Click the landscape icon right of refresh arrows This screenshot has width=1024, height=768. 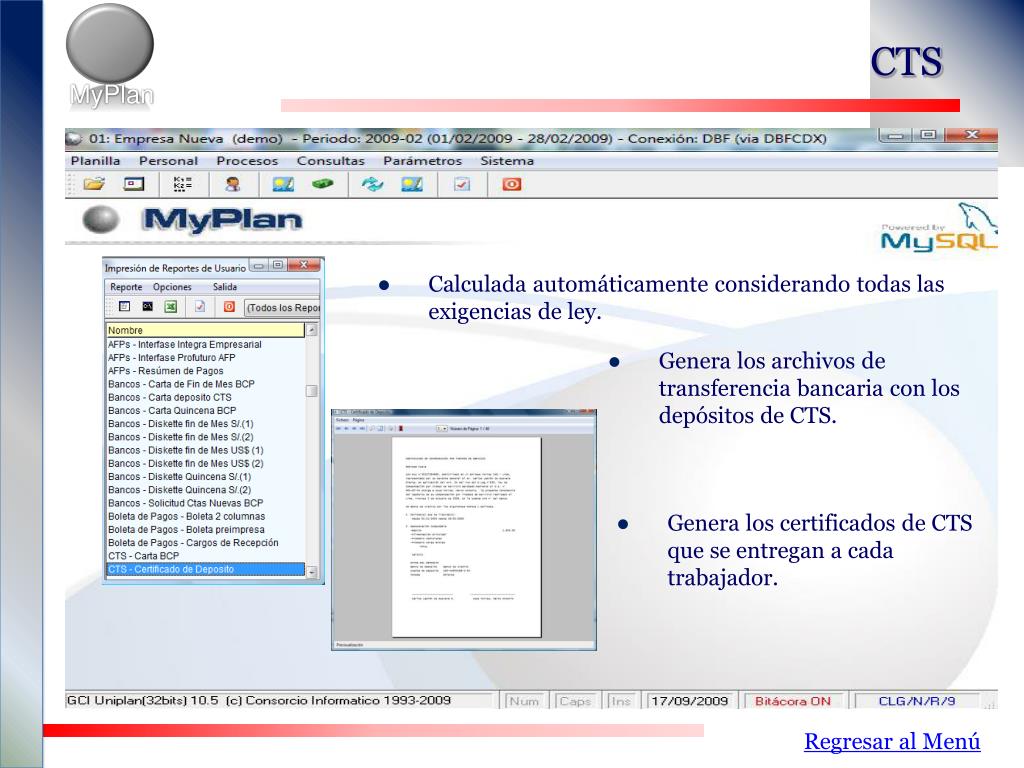click(411, 184)
